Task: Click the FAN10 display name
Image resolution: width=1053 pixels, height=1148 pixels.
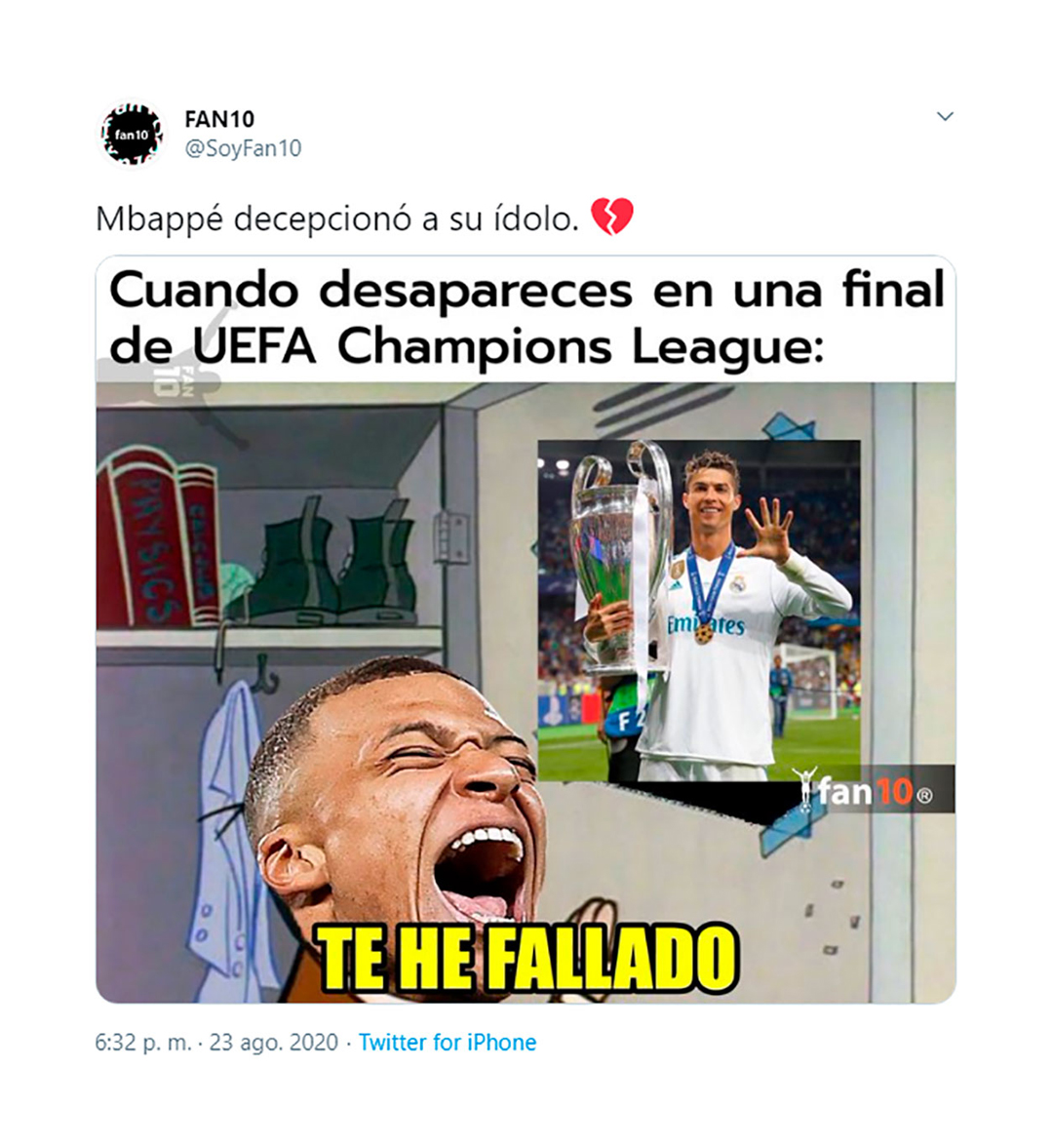Action: [219, 119]
